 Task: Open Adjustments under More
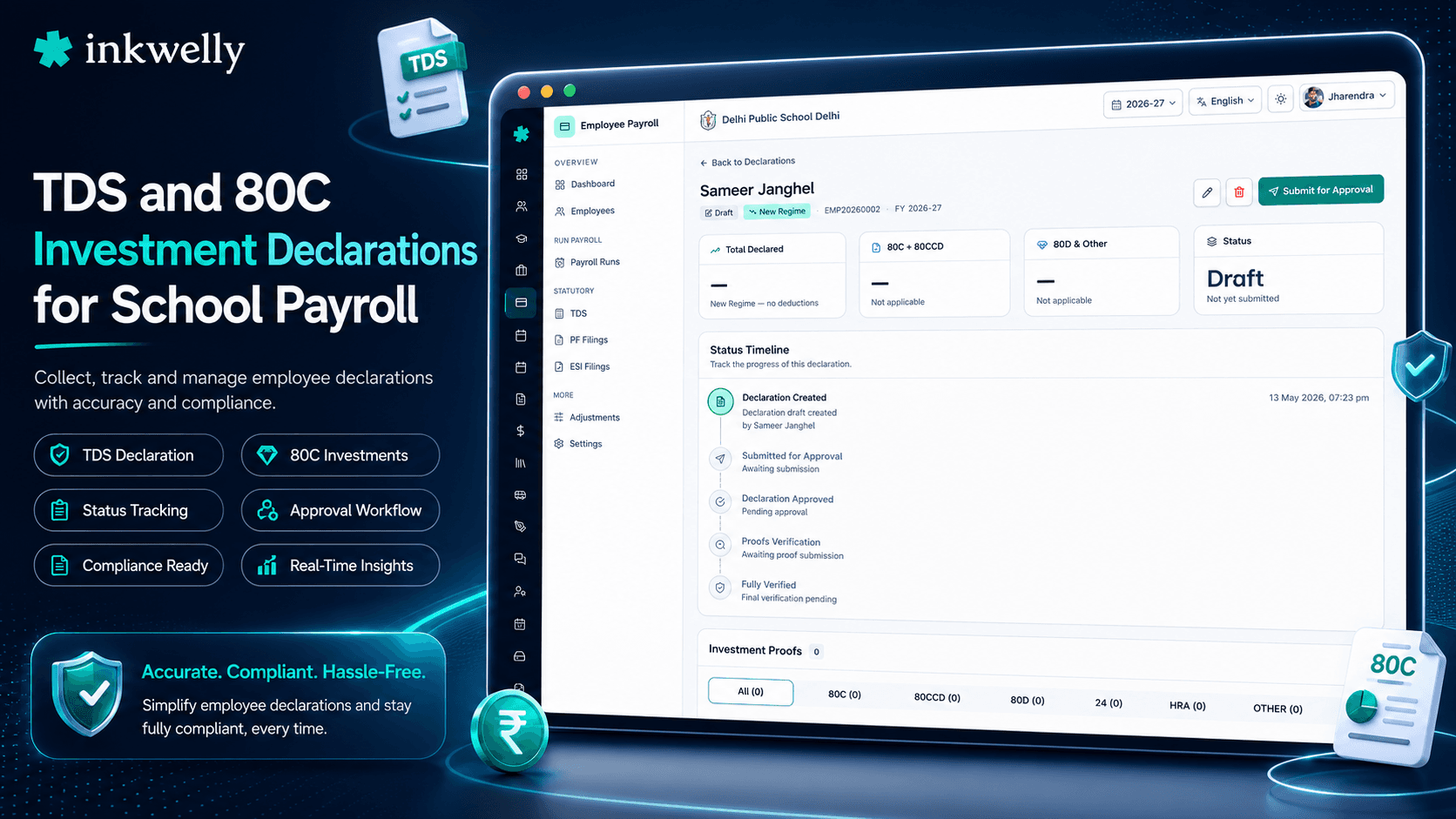(x=586, y=418)
